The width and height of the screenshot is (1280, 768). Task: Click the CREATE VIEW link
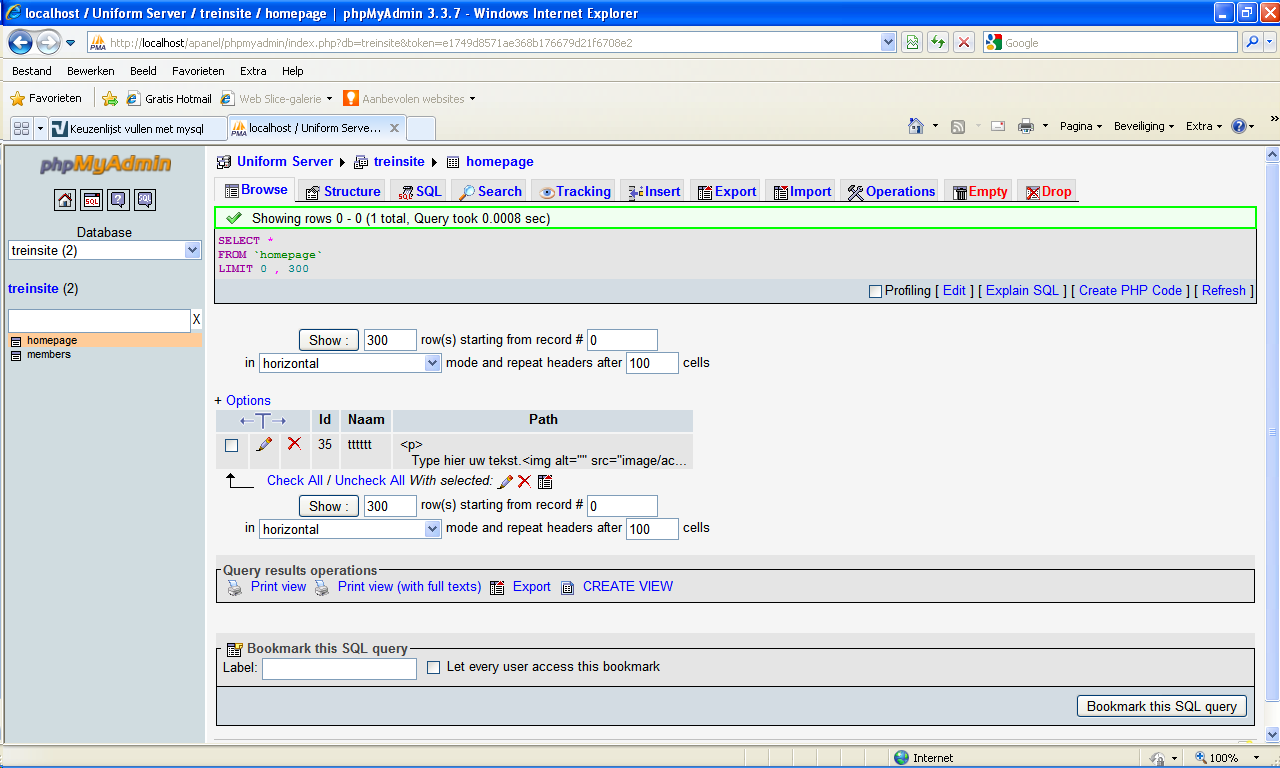(627, 587)
